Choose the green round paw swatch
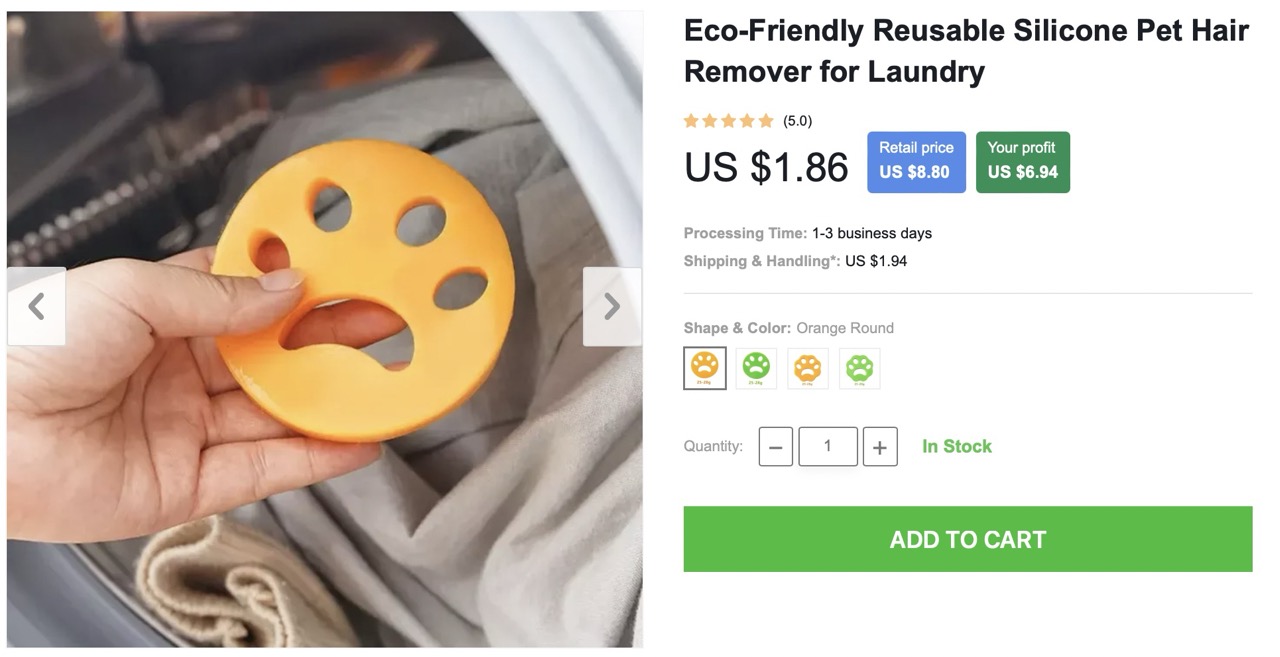Viewport: 1280px width, 657px height. 756,368
